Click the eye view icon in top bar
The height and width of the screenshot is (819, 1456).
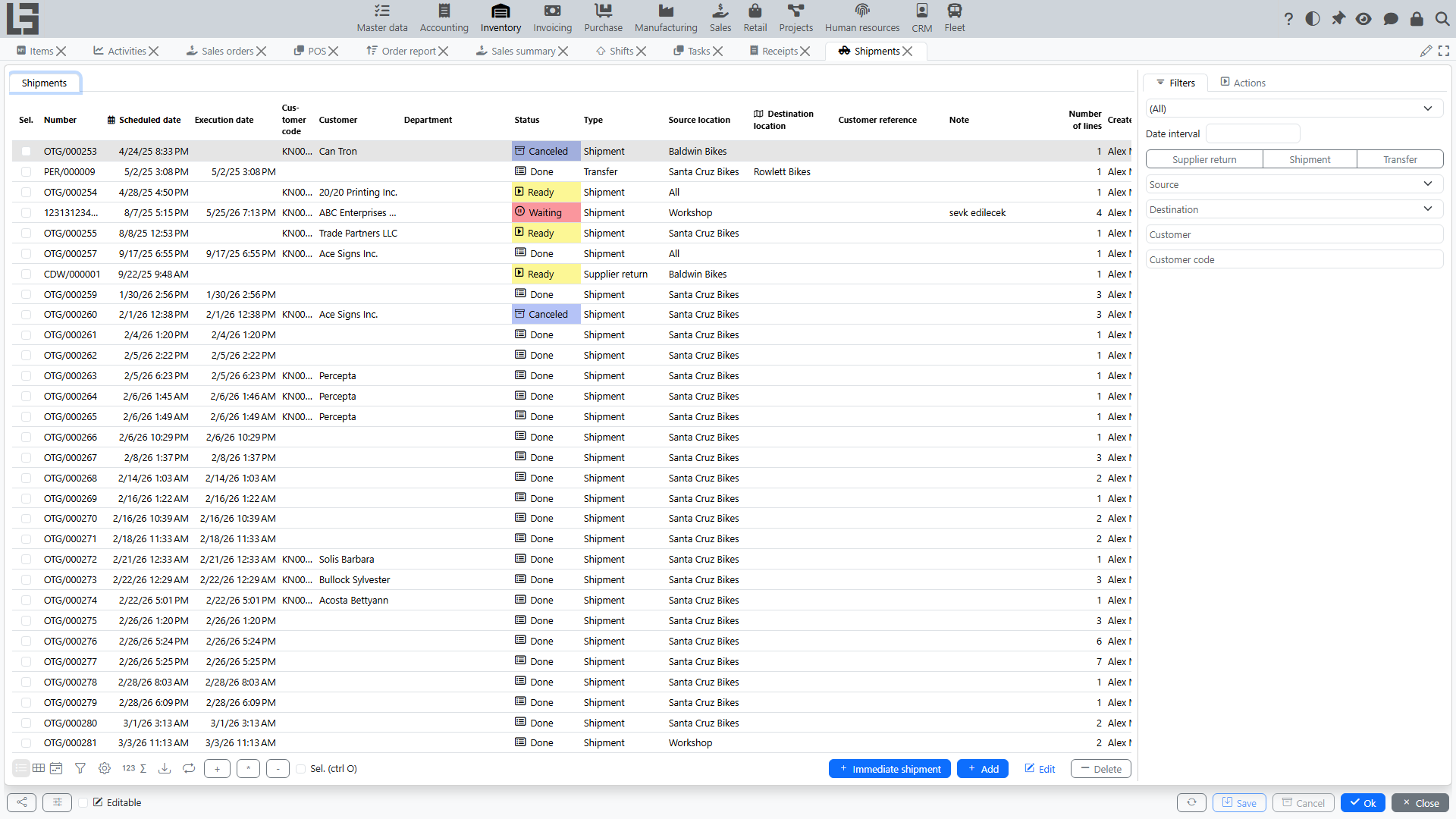pos(1363,19)
